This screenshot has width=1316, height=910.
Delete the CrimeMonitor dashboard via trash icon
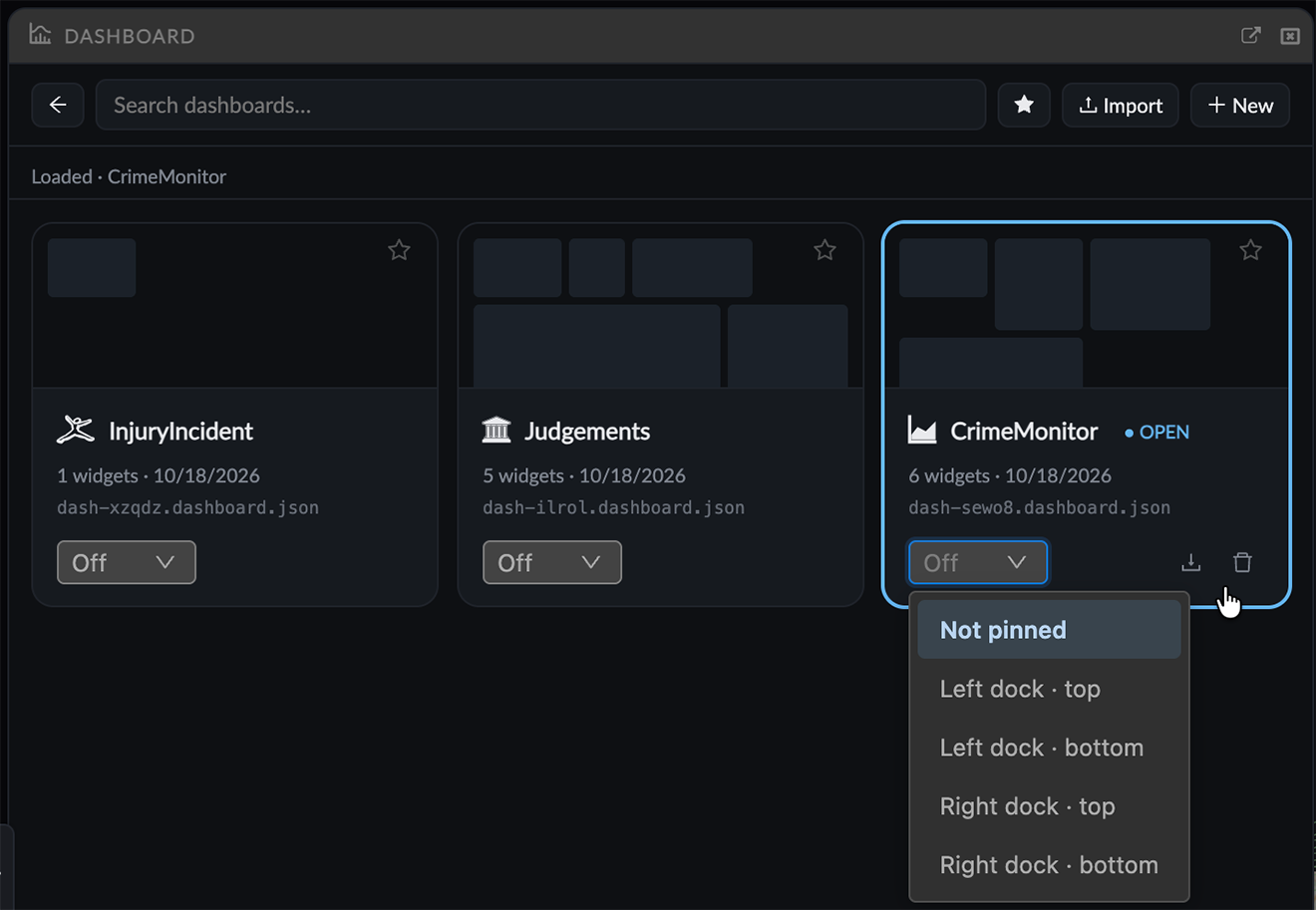coord(1242,563)
